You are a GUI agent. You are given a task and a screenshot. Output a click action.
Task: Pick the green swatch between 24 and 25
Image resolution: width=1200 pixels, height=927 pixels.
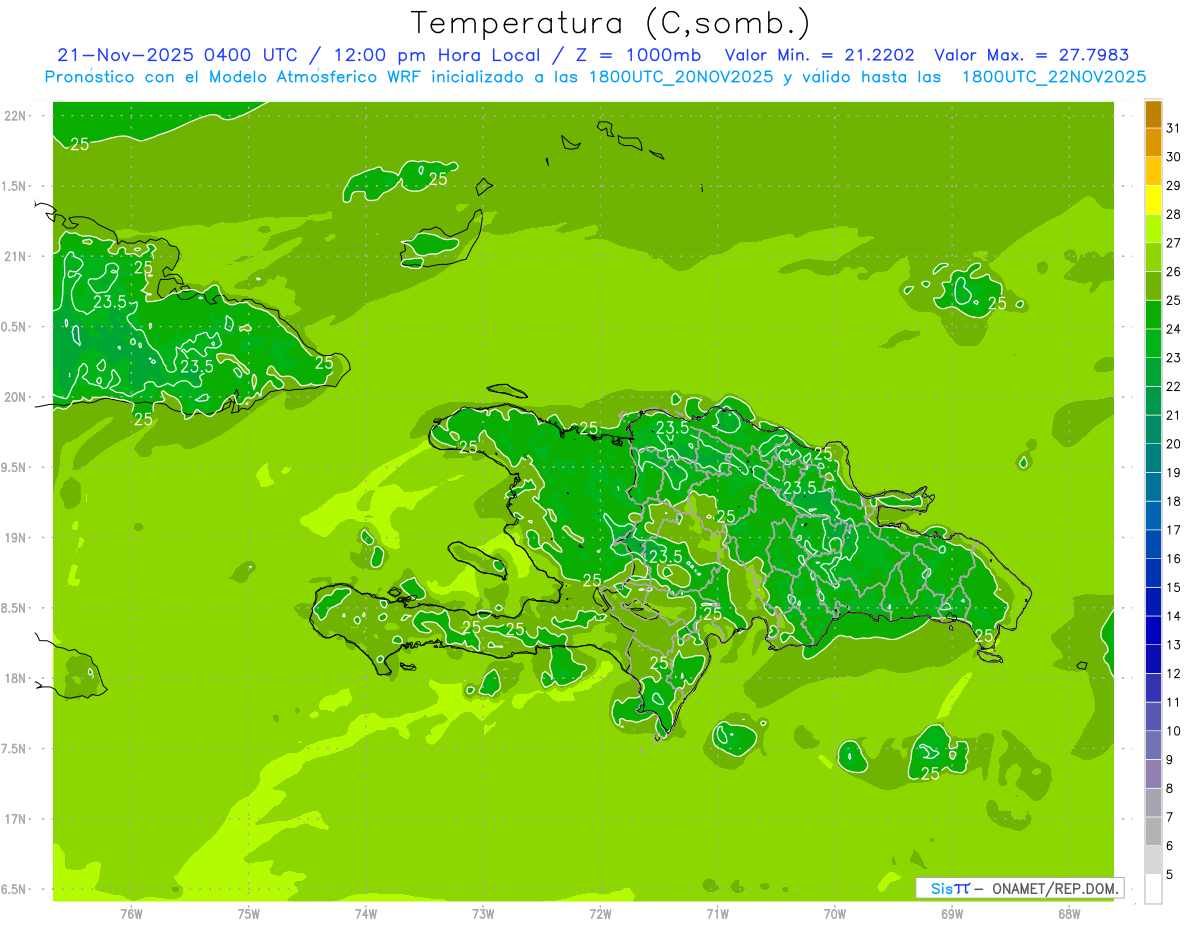point(1153,315)
